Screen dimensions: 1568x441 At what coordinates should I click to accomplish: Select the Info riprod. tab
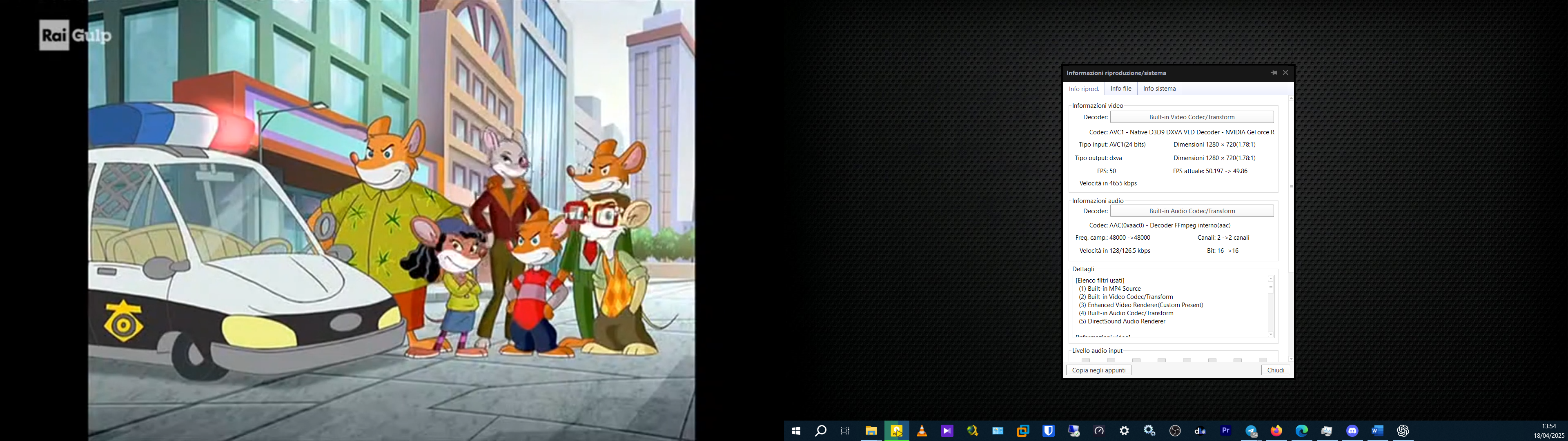(x=1084, y=89)
